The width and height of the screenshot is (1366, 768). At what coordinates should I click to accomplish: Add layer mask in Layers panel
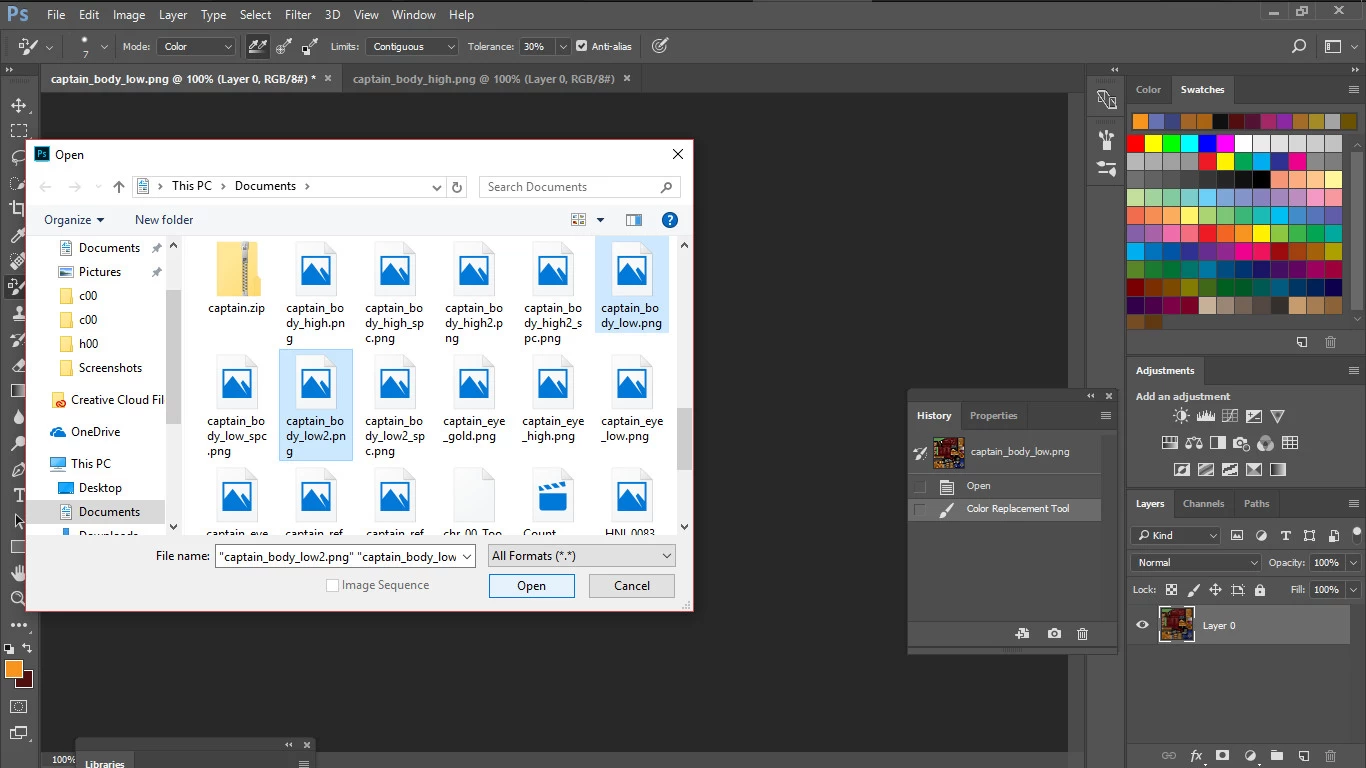pos(1222,756)
